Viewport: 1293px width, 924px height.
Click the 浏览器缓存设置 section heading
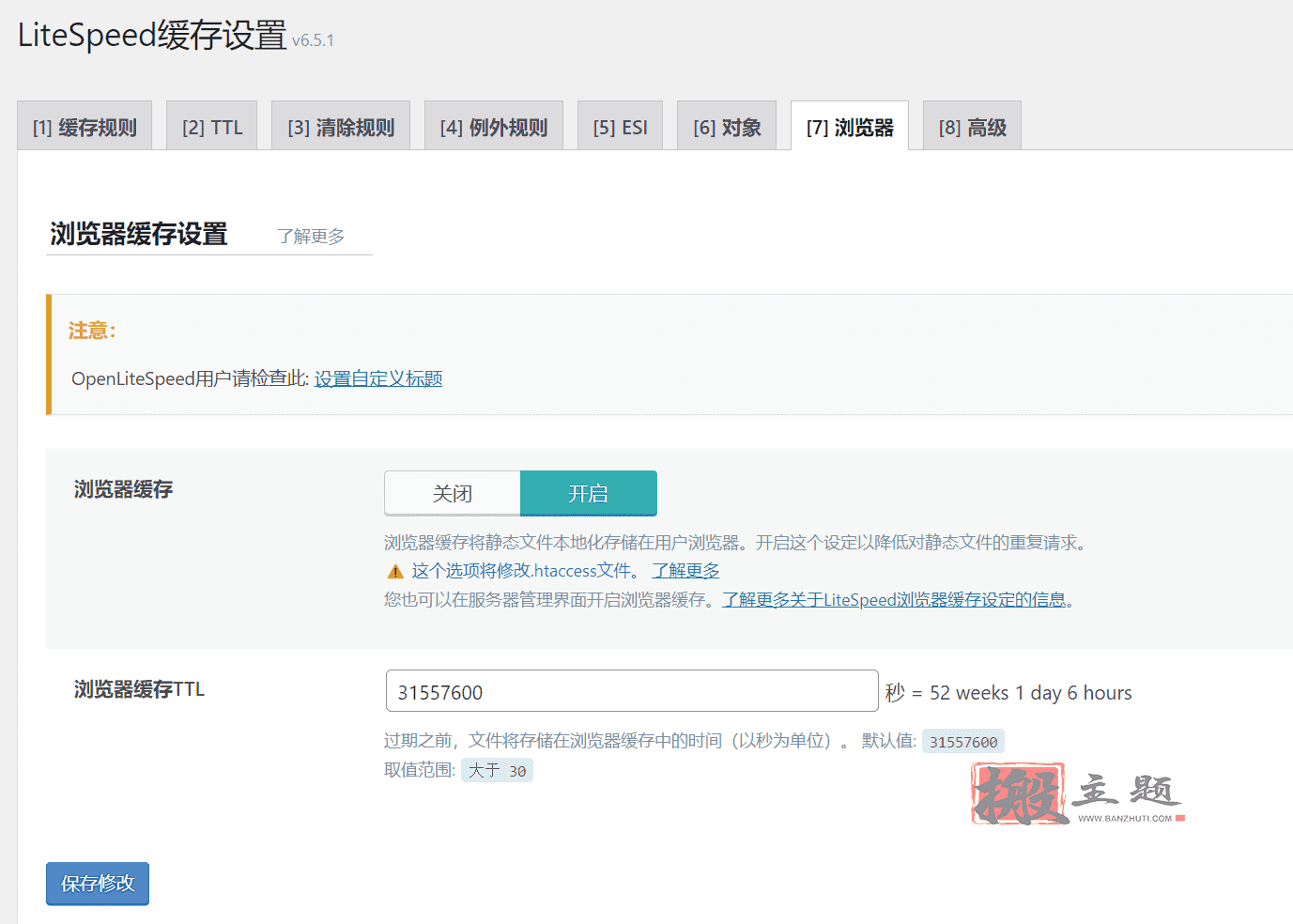139,234
